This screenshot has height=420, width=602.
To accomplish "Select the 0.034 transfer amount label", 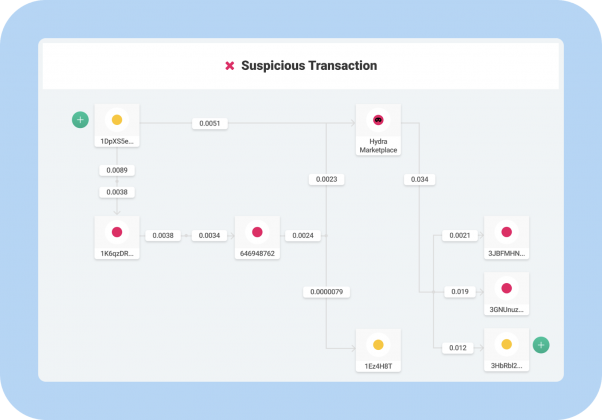I will [x=420, y=179].
